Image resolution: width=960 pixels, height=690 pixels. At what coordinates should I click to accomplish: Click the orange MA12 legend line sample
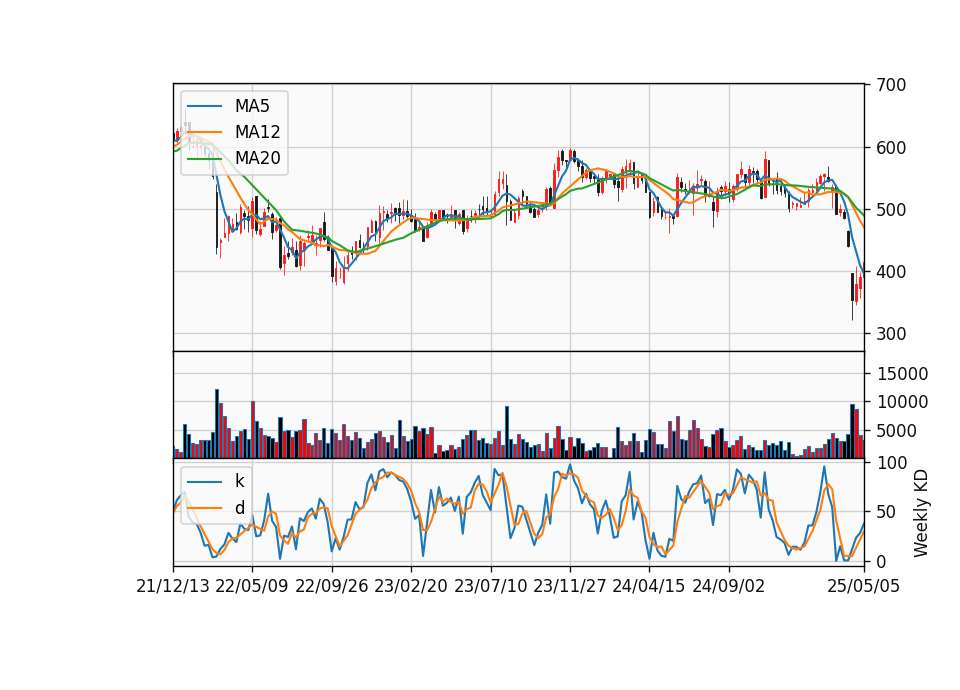pyautogui.click(x=204, y=132)
